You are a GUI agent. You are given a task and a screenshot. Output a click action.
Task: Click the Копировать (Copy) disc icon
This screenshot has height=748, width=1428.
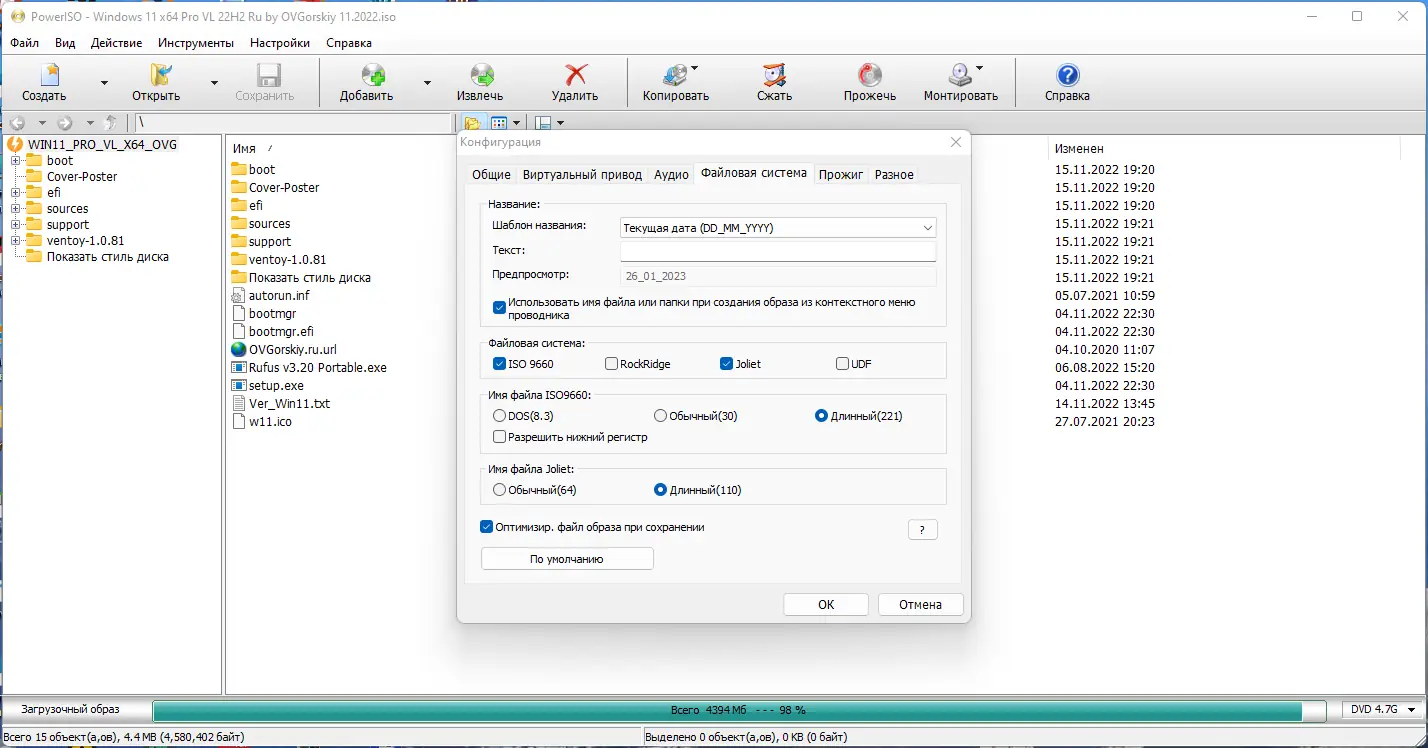pyautogui.click(x=675, y=75)
